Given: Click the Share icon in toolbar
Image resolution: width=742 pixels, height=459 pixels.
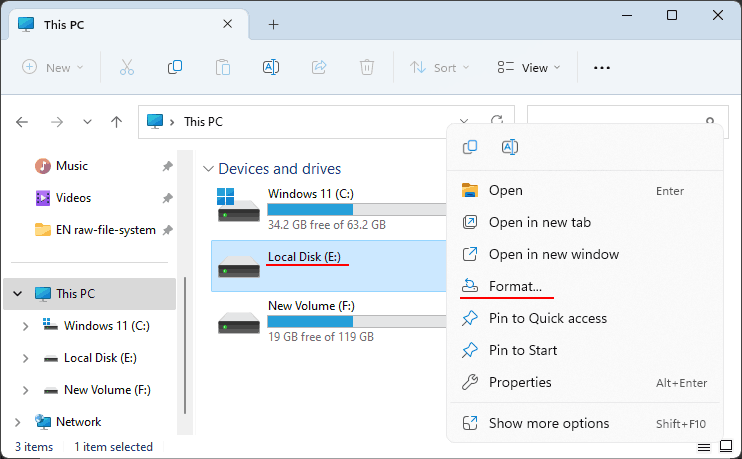Looking at the screenshot, I should coord(319,67).
